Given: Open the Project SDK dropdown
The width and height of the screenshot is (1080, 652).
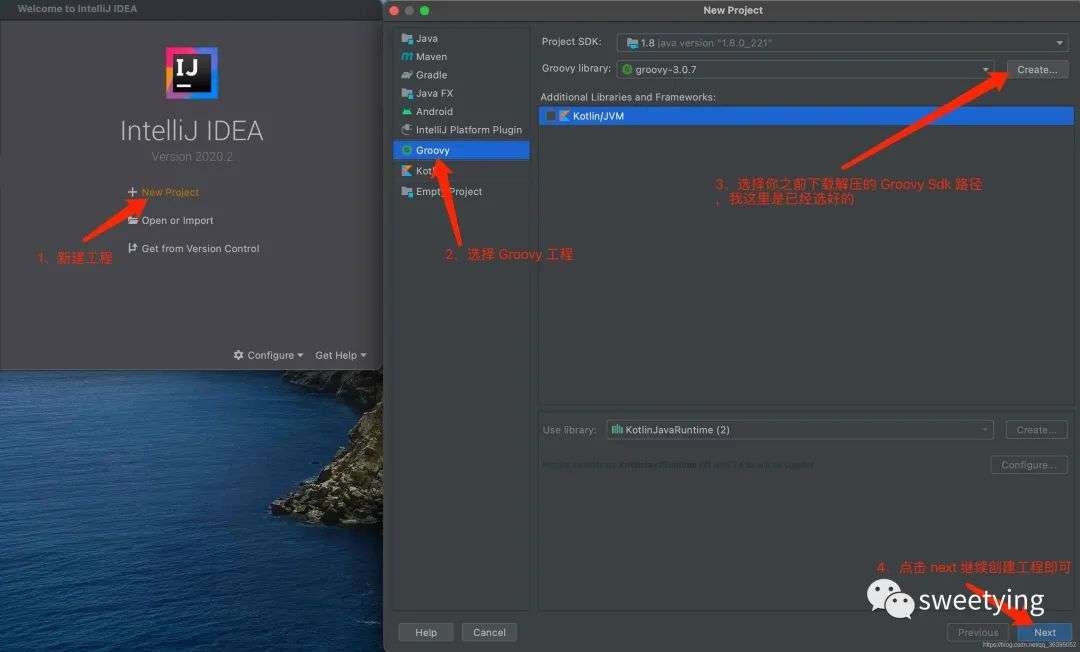Looking at the screenshot, I should coord(842,43).
